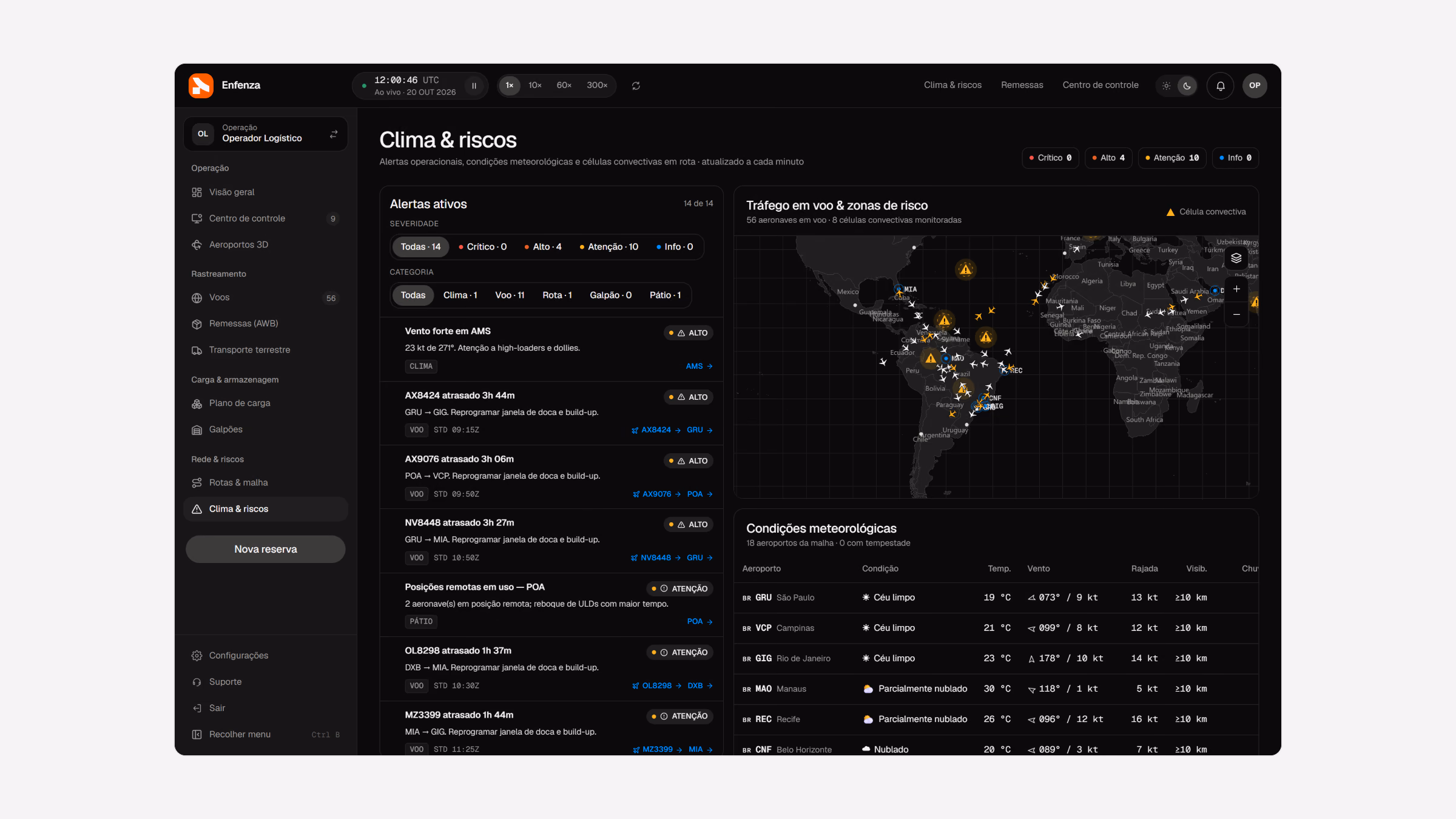
Task: Open Aeroportos 3D in sidebar
Action: click(x=266, y=244)
